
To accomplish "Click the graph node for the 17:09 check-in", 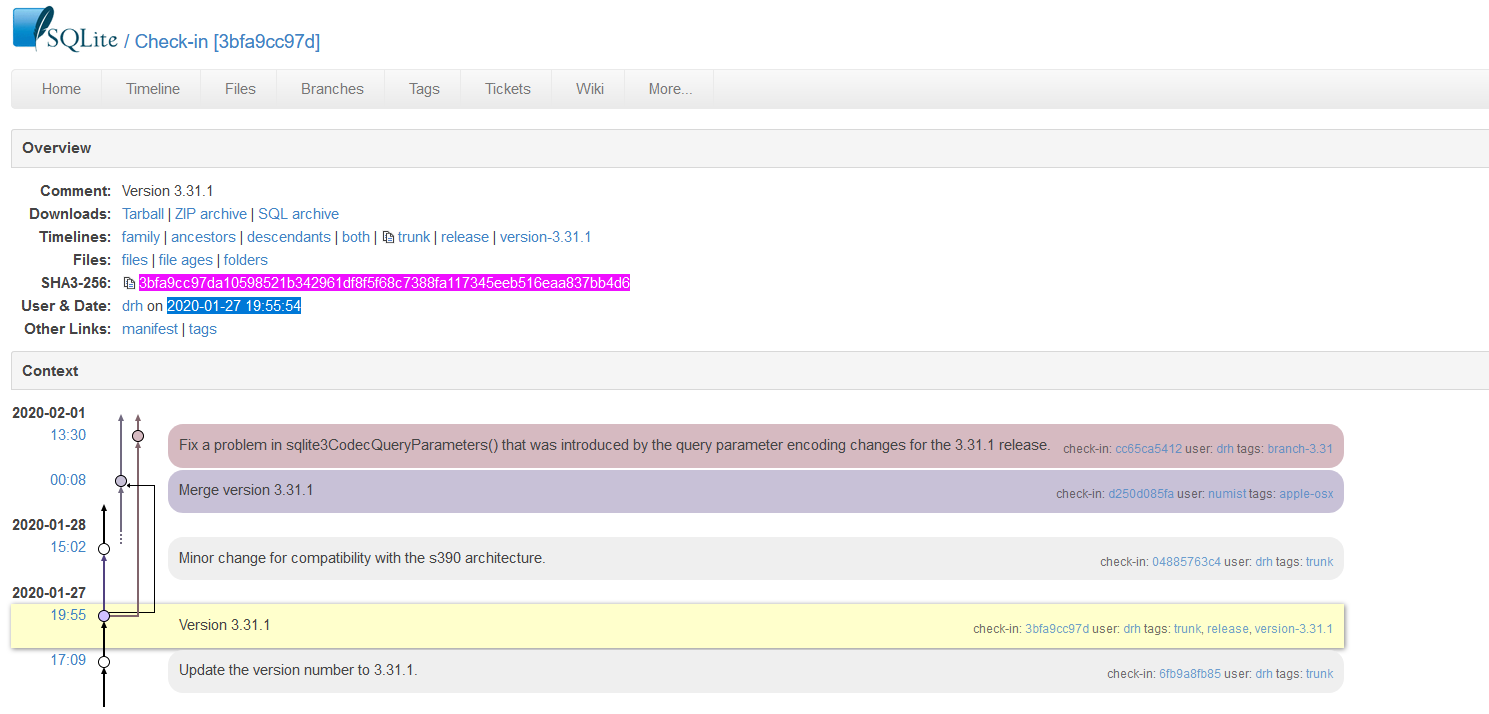I will 104,661.
